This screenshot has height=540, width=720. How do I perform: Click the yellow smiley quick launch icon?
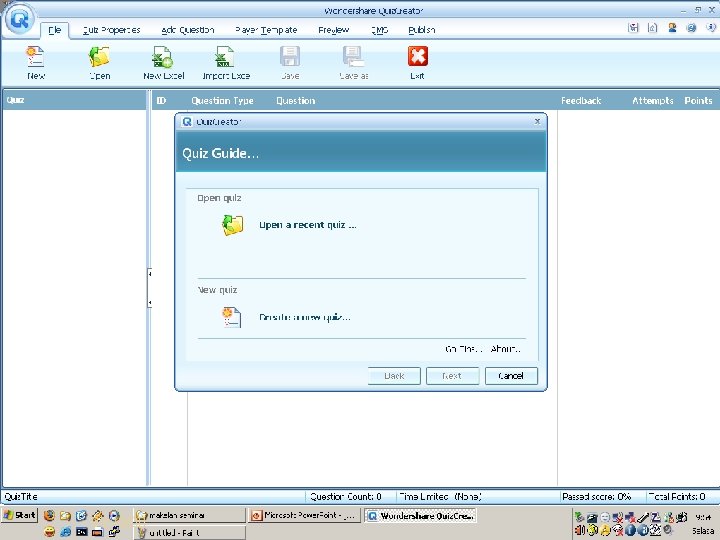pyautogui.click(x=49, y=531)
